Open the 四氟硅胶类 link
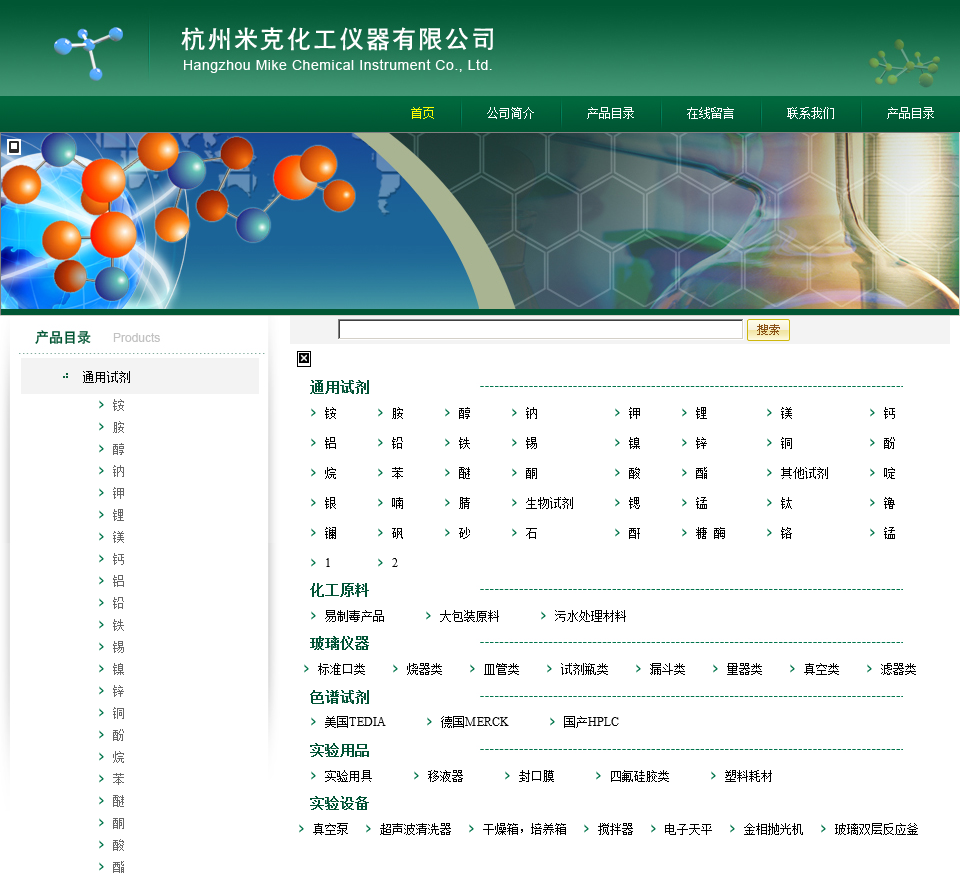This screenshot has height=873, width=960. 639,776
